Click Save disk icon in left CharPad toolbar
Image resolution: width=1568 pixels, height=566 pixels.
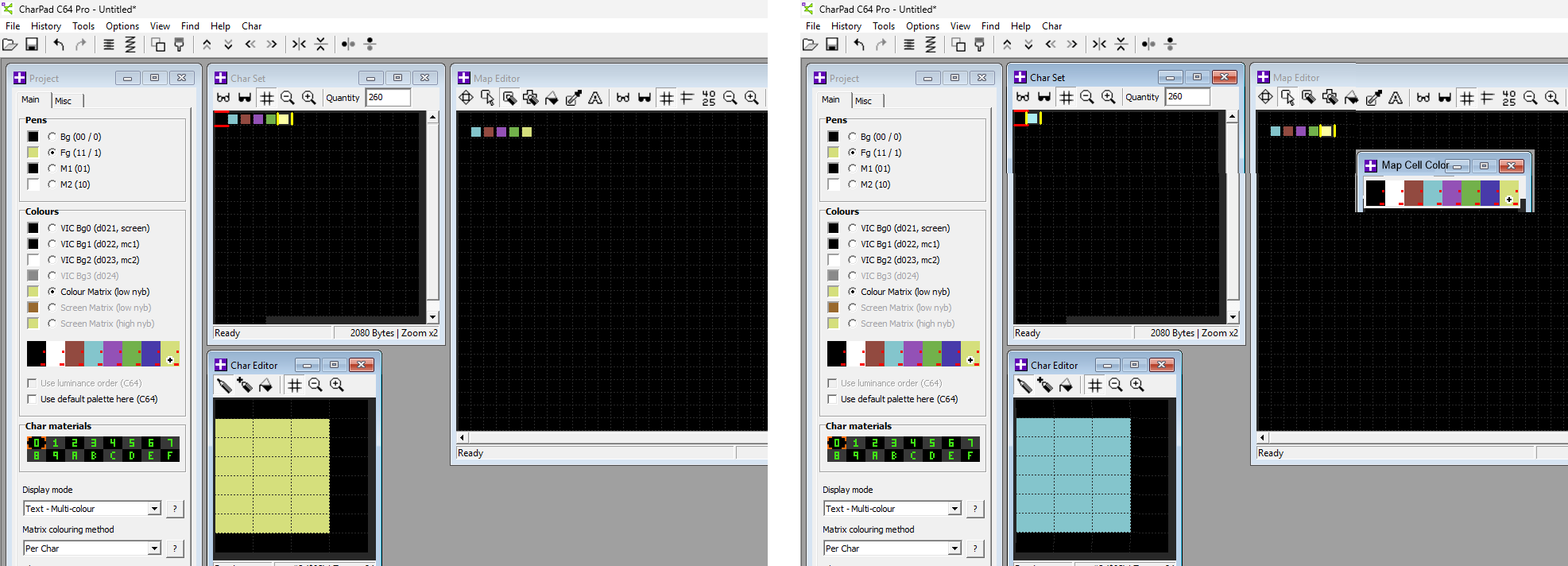[x=32, y=45]
